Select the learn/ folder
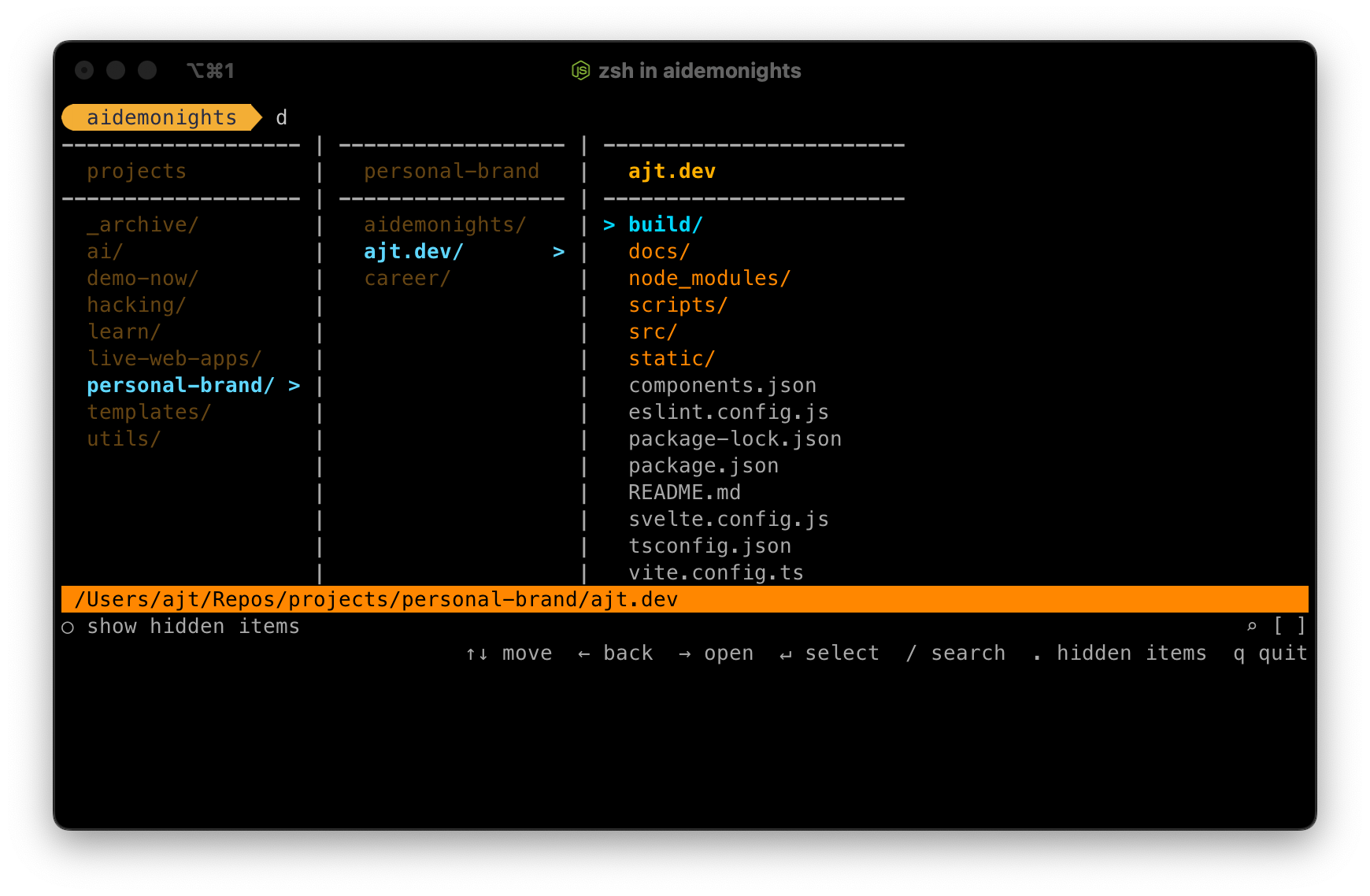This screenshot has height=896, width=1370. (x=124, y=332)
